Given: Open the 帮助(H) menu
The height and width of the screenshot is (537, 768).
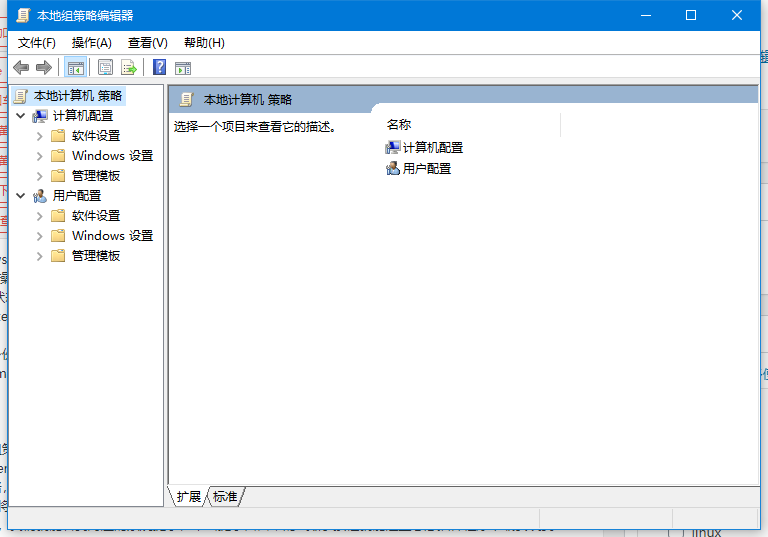Looking at the screenshot, I should click(204, 43).
